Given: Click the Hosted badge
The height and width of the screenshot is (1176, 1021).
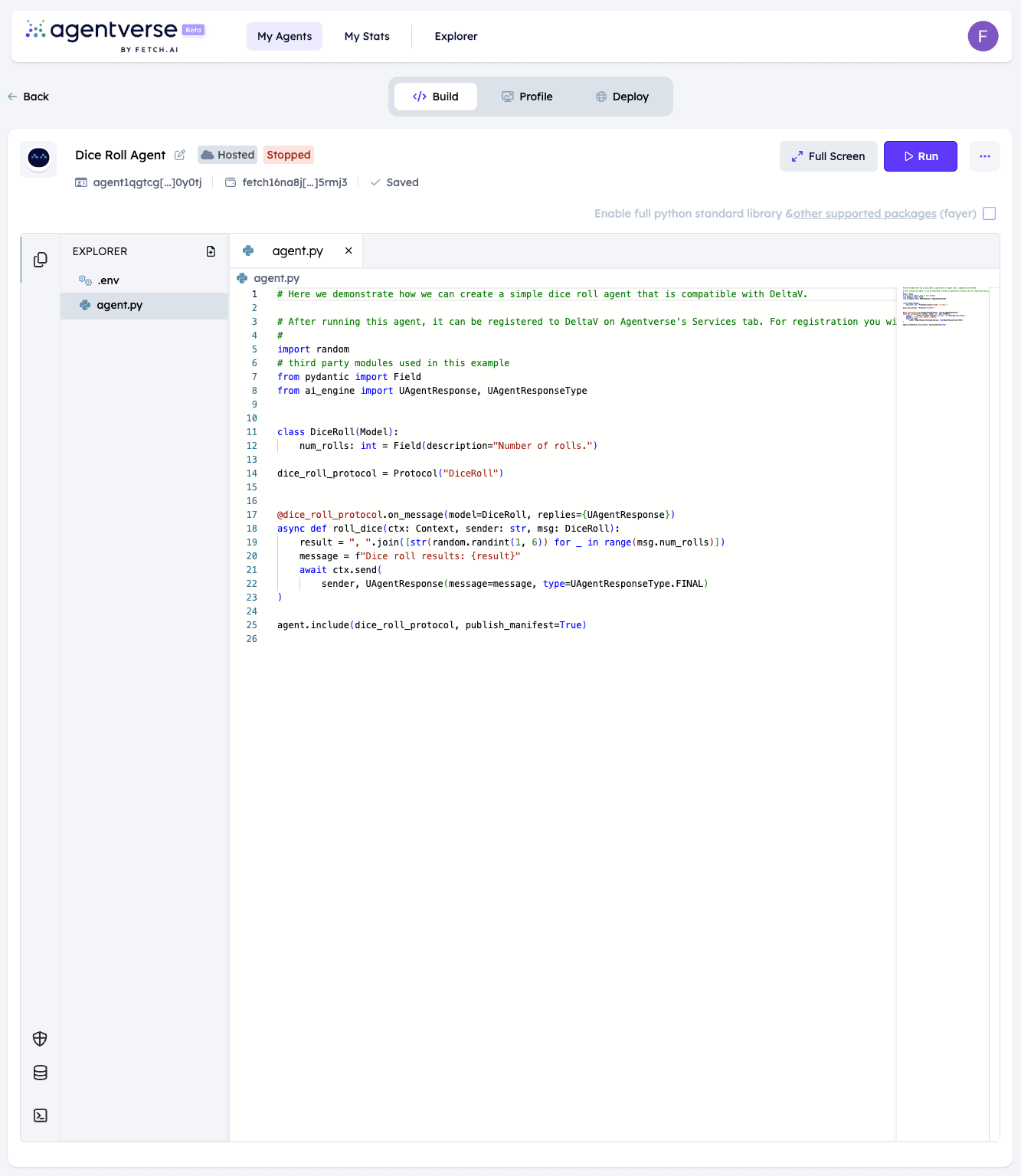Looking at the screenshot, I should [x=227, y=155].
